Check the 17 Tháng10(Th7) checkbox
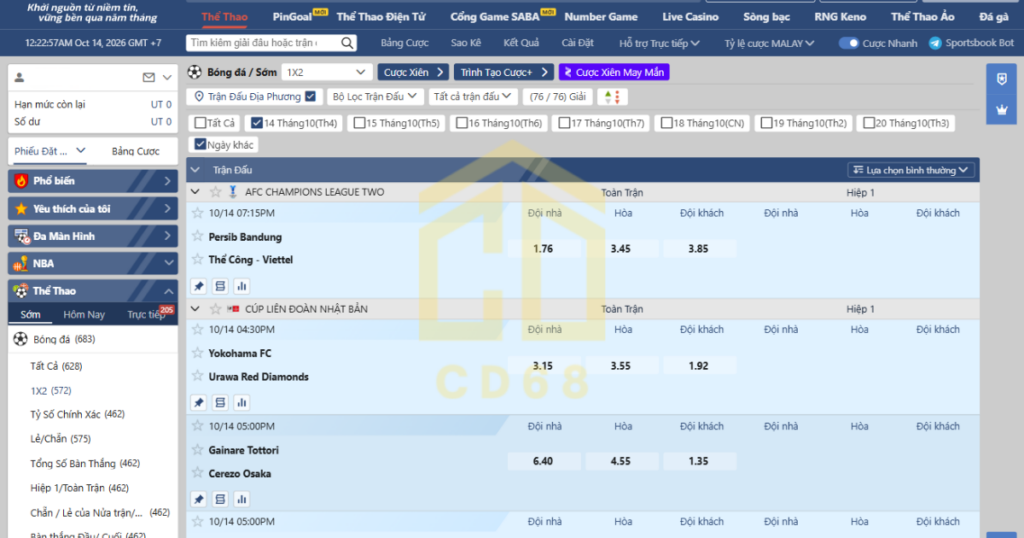This screenshot has width=1024, height=538. point(564,123)
